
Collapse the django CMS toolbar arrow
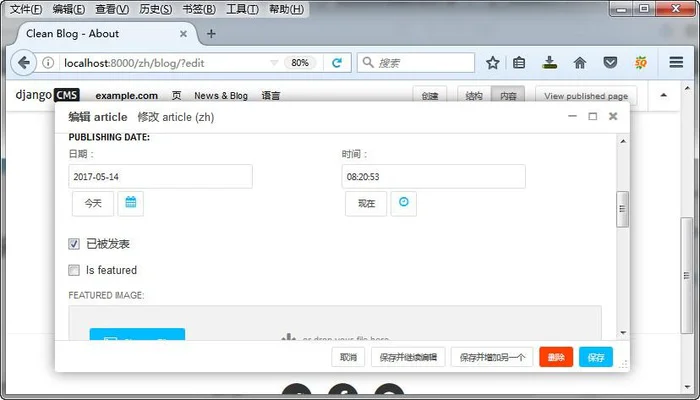[663, 95]
